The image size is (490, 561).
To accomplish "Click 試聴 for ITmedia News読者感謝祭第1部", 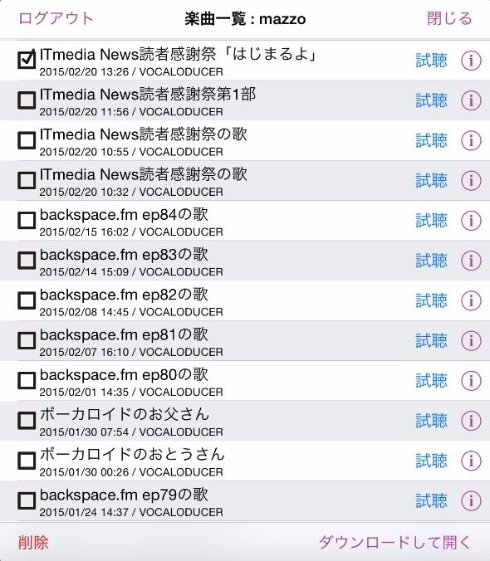I will [x=431, y=101].
